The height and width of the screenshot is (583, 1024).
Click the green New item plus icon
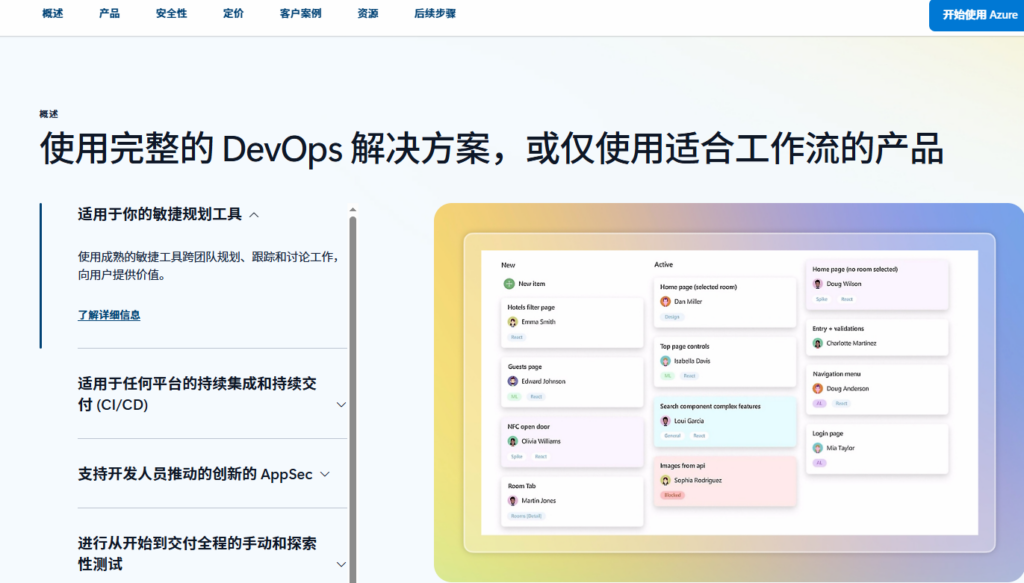(509, 283)
